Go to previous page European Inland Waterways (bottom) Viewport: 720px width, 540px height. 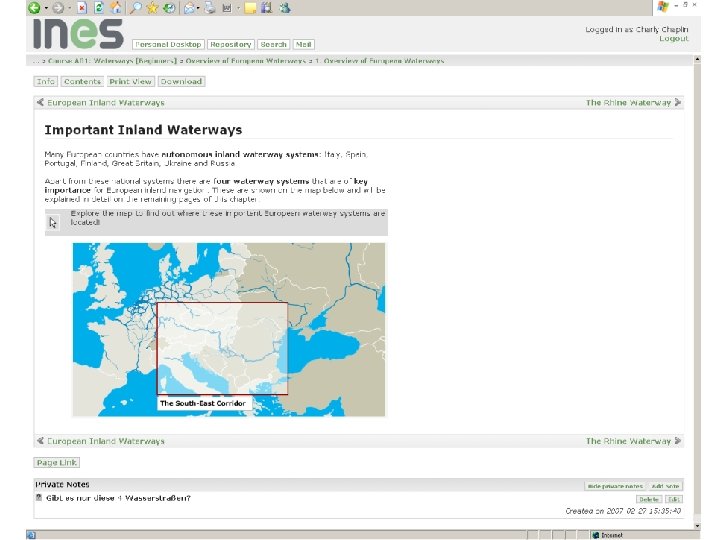106,441
